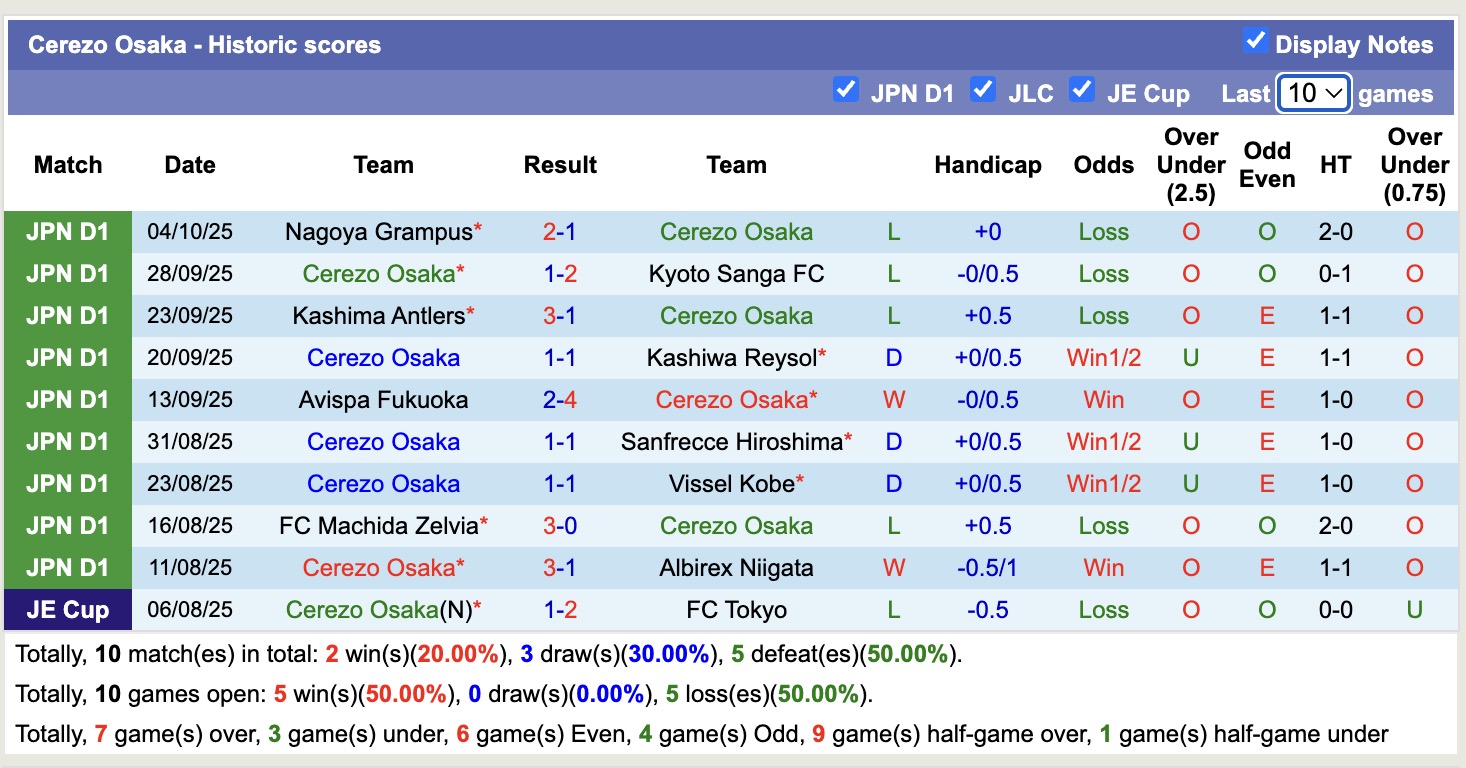Screen dimensions: 1466x768
Task: Toggle off the JE Cup filter
Action: 1082,90
